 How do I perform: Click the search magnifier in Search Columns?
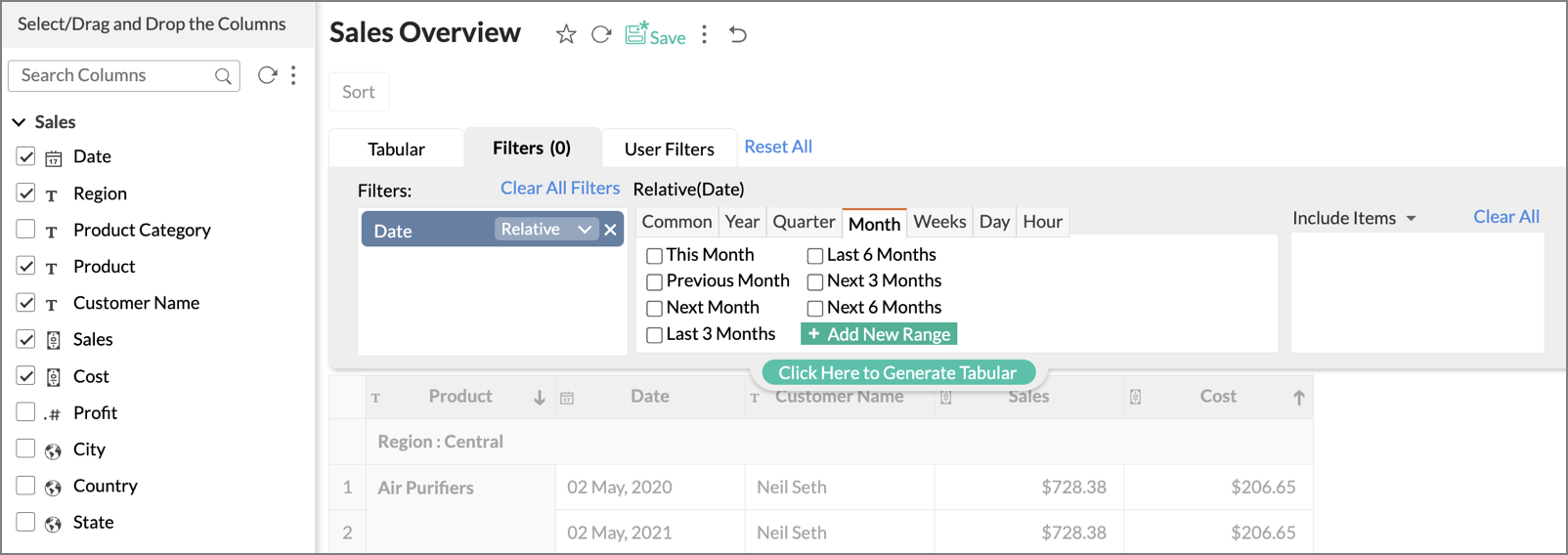pos(223,76)
